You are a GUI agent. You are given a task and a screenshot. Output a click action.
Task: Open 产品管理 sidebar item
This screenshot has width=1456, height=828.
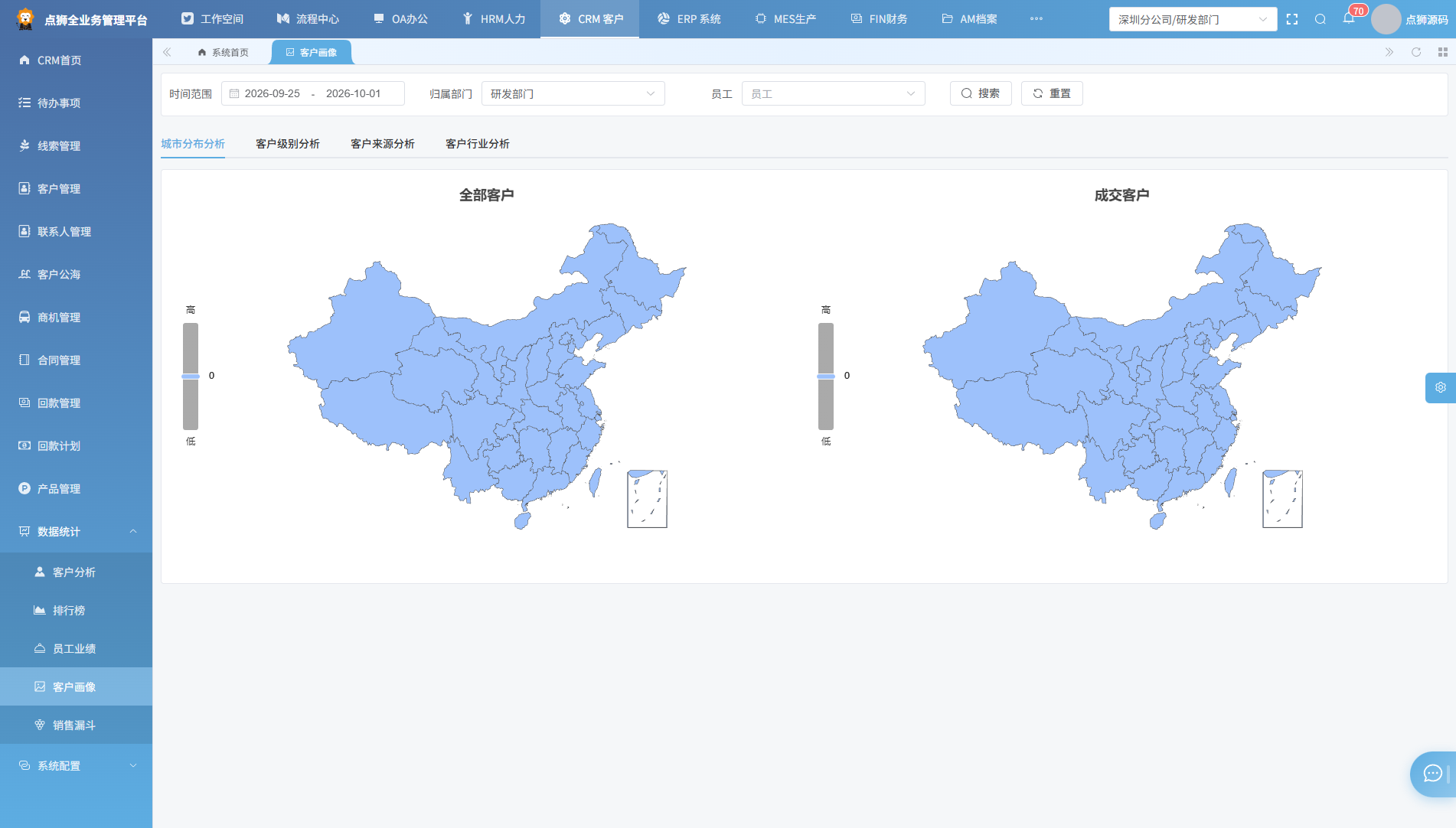pyautogui.click(x=77, y=488)
